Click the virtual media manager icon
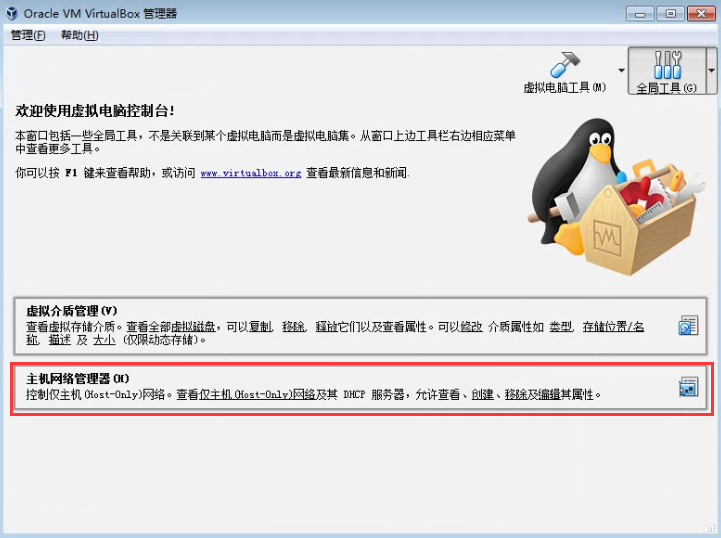Screen dimensions: 721x538 coord(688,326)
